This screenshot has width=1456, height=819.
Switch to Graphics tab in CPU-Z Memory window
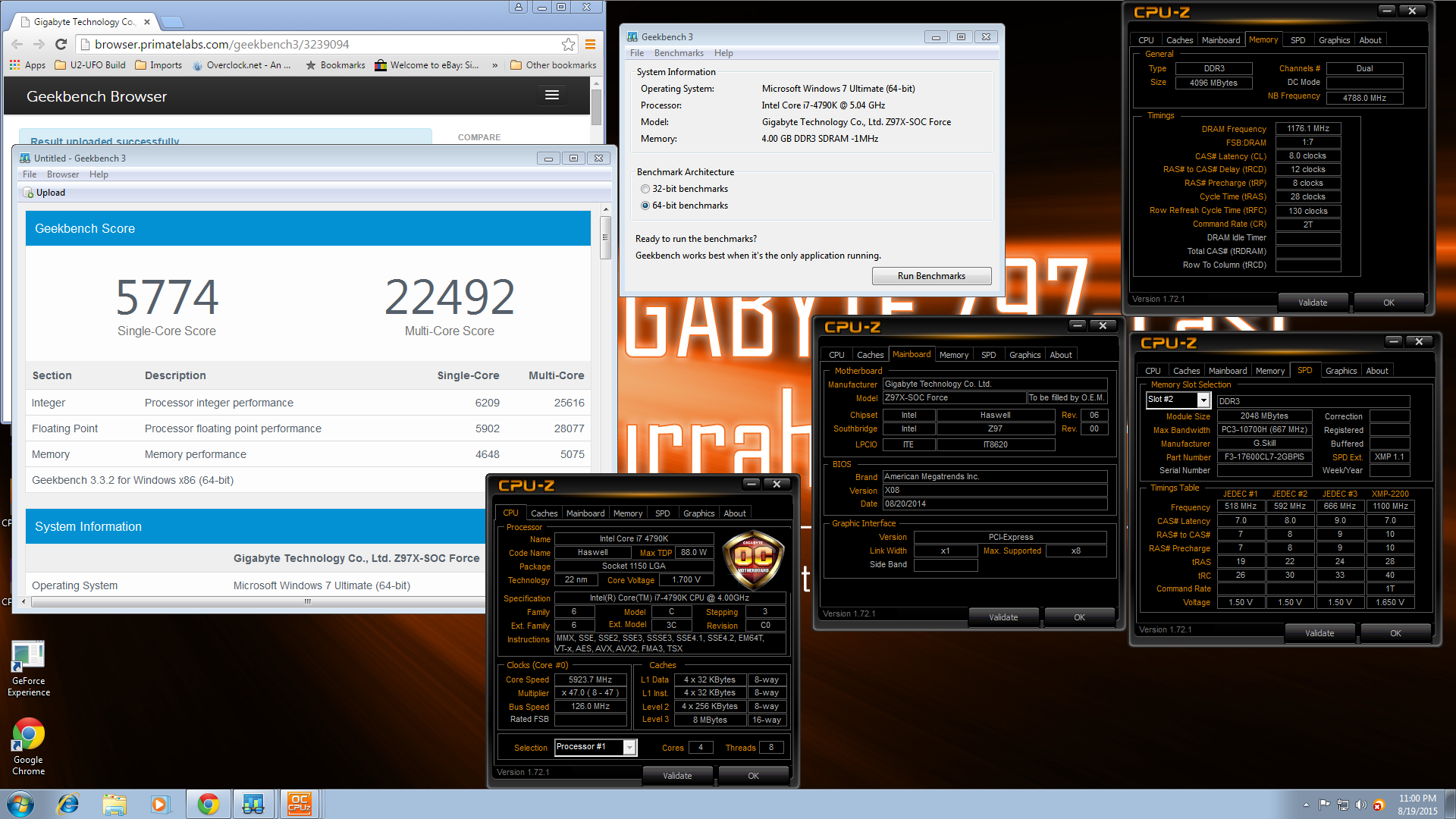pos(1334,40)
